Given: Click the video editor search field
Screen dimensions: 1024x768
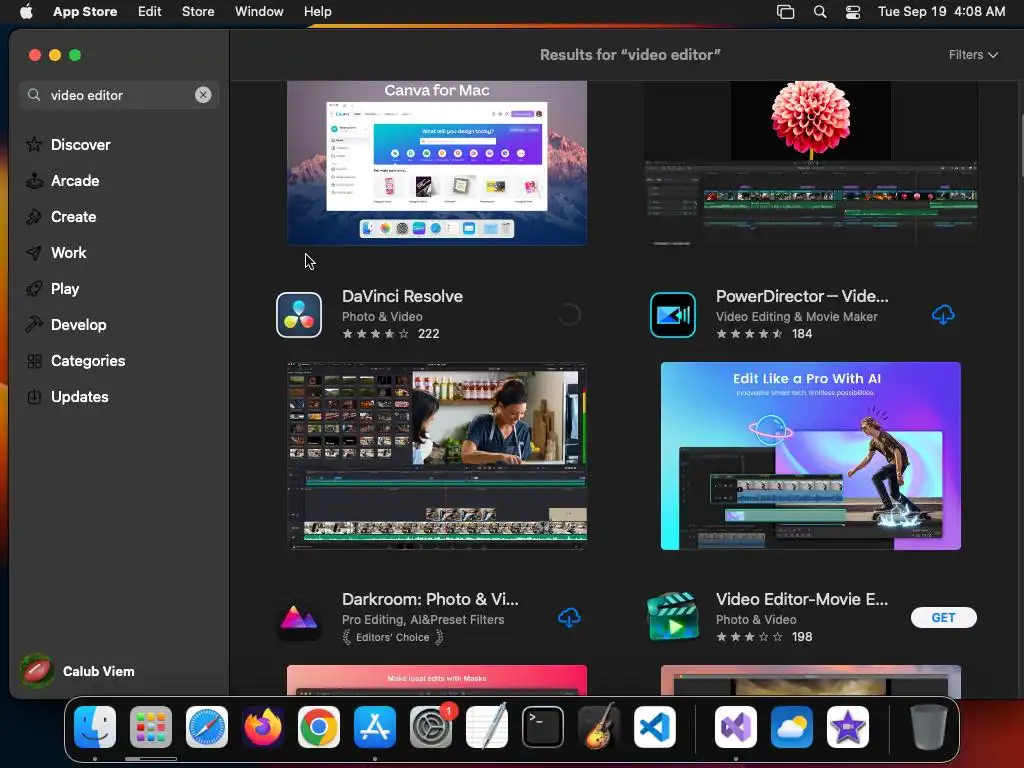Looking at the screenshot, I should (x=119, y=95).
